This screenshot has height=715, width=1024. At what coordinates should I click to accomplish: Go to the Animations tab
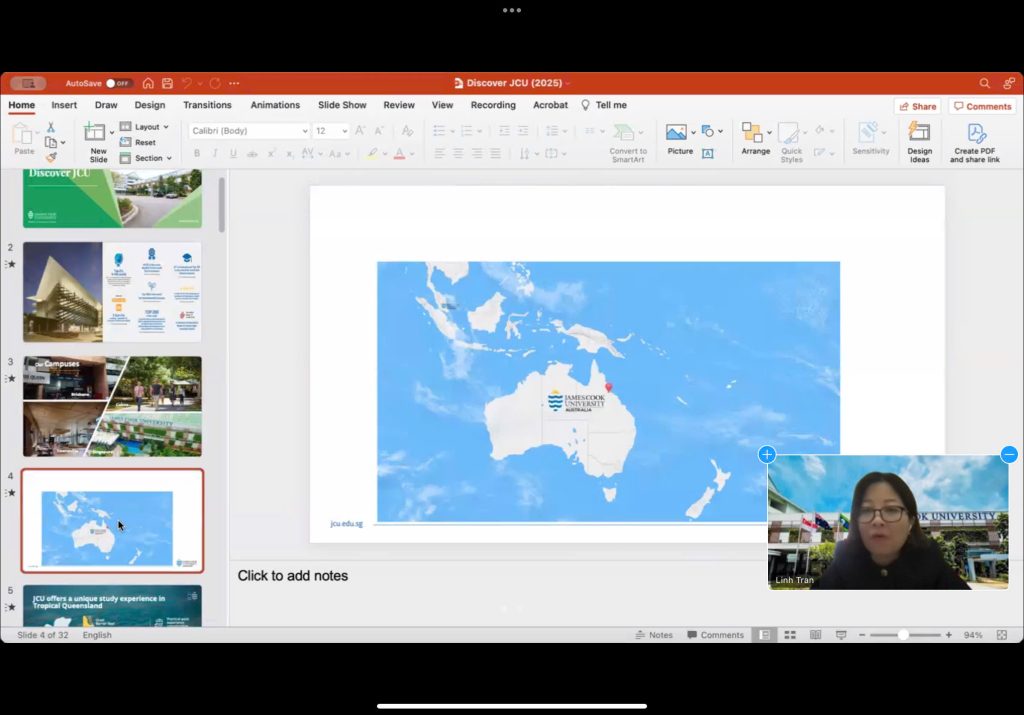click(275, 105)
